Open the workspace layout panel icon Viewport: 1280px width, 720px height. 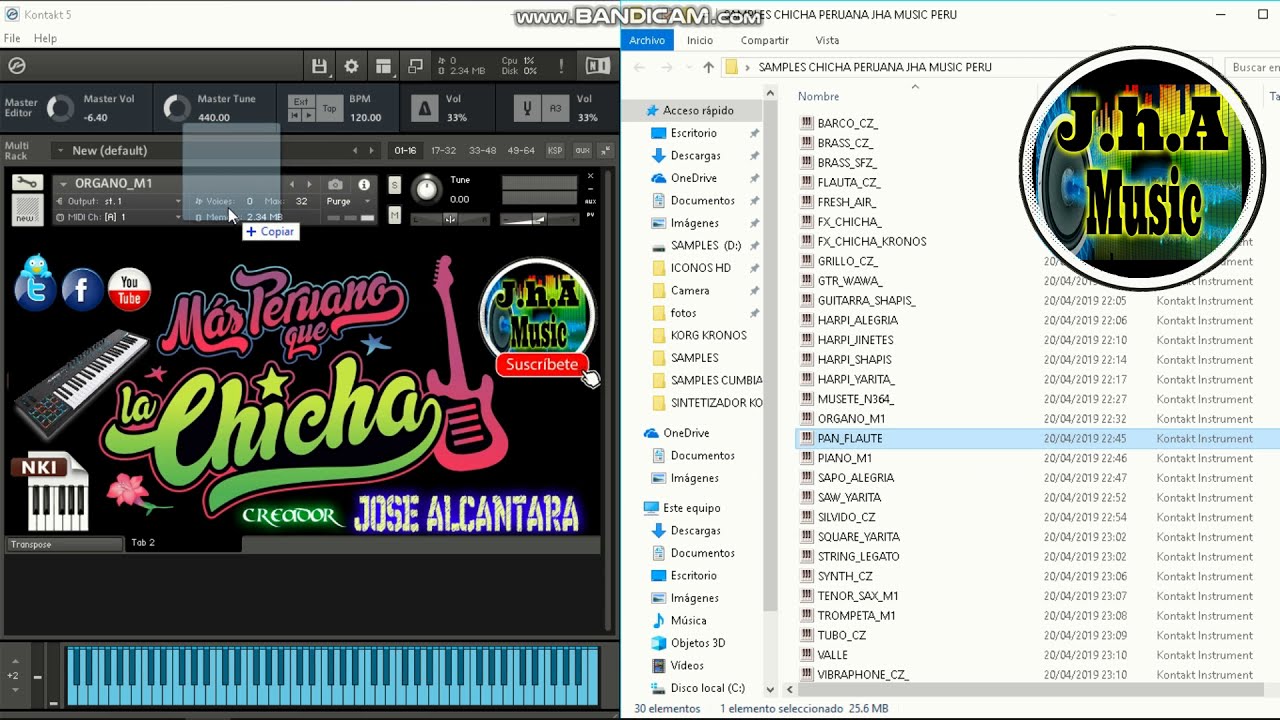(x=383, y=66)
